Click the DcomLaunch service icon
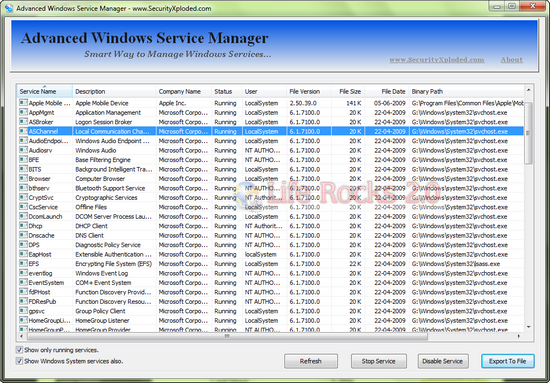The image size is (550, 383). [23, 216]
